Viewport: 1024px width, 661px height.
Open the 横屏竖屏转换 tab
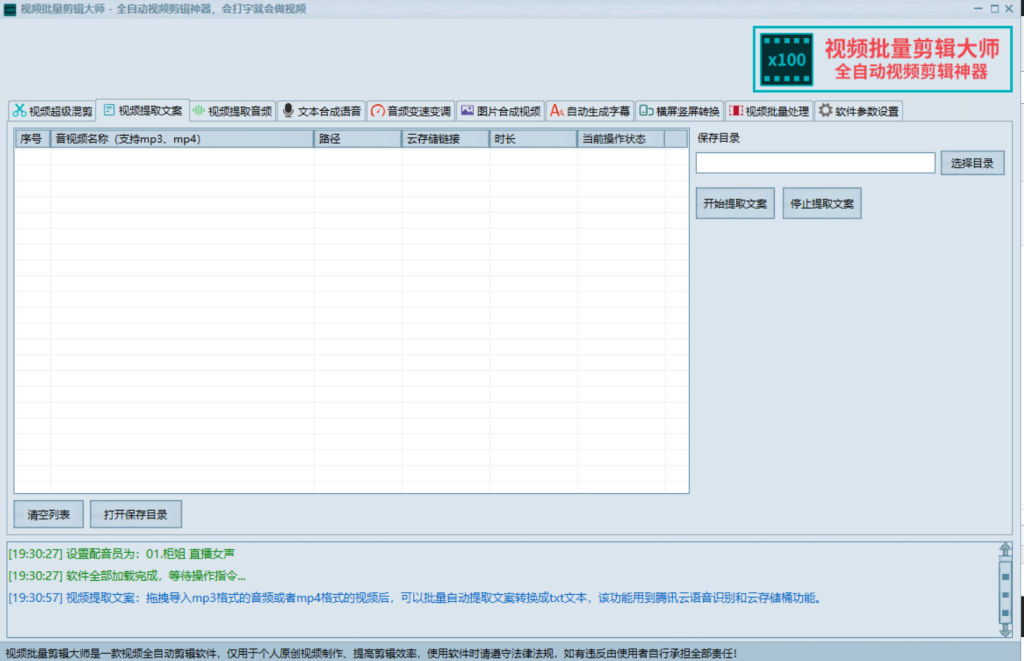click(x=680, y=110)
